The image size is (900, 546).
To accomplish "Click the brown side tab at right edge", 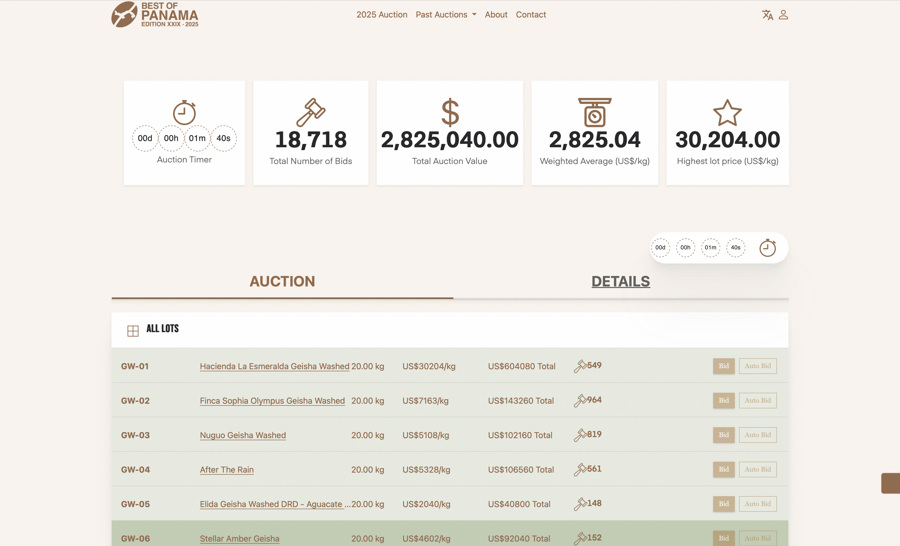I will 890,483.
